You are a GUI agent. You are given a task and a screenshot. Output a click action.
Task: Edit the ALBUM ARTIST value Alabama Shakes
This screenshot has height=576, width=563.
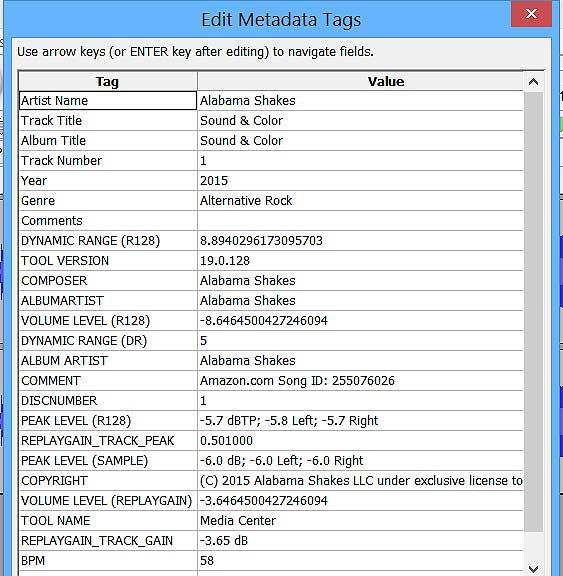361,361
